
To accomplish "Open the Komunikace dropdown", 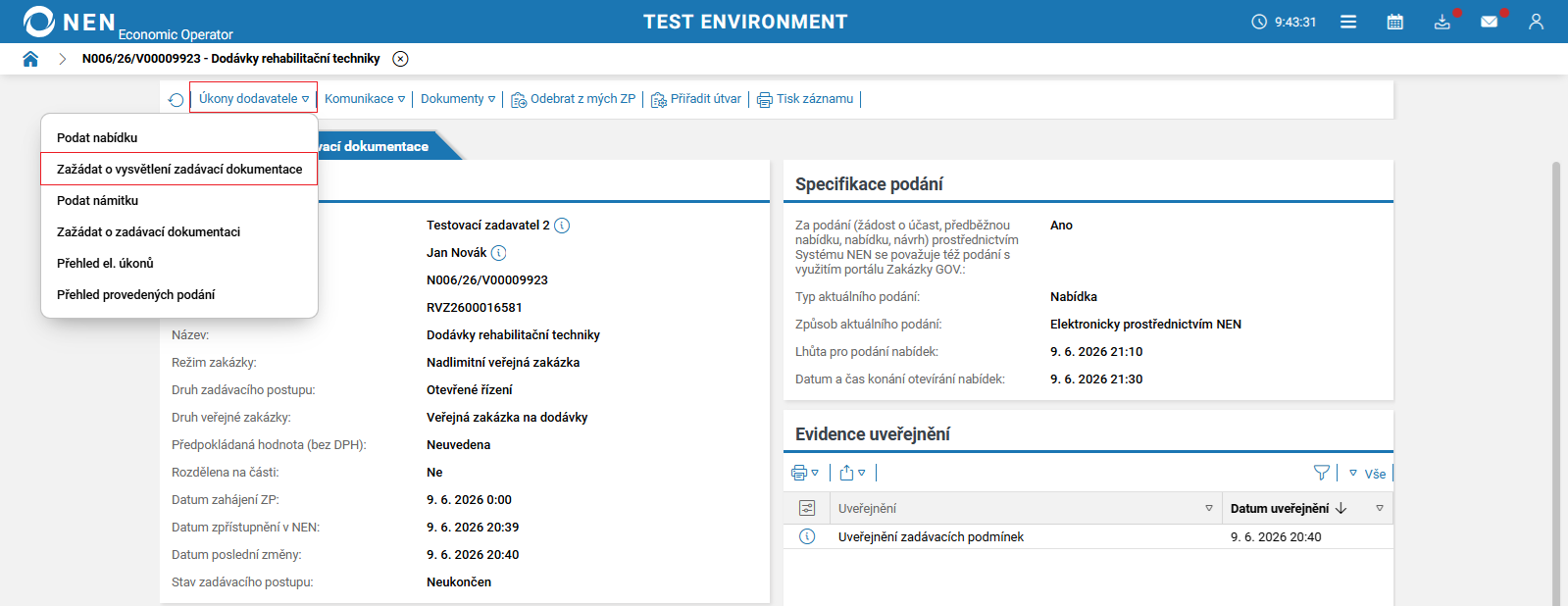I will [x=365, y=99].
